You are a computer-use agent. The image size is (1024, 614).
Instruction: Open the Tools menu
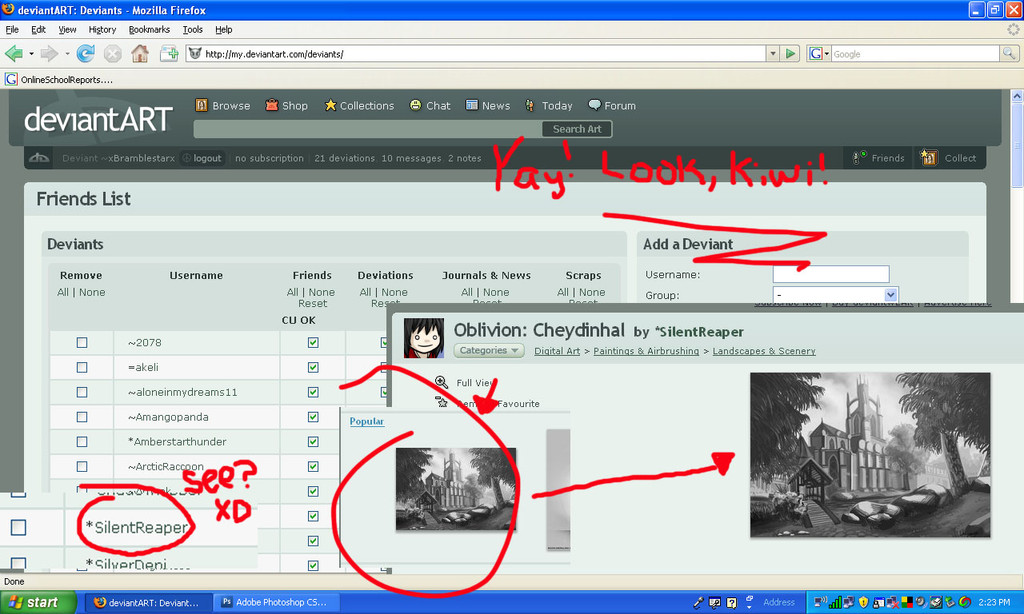click(x=193, y=29)
